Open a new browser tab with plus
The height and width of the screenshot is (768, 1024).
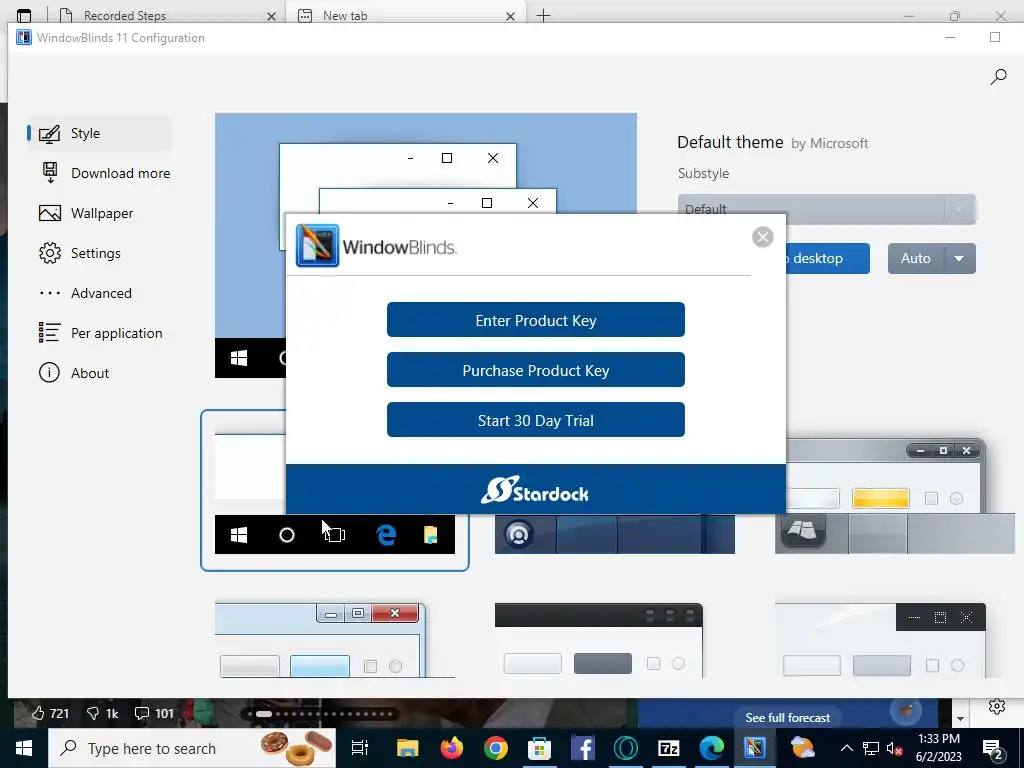(x=543, y=15)
